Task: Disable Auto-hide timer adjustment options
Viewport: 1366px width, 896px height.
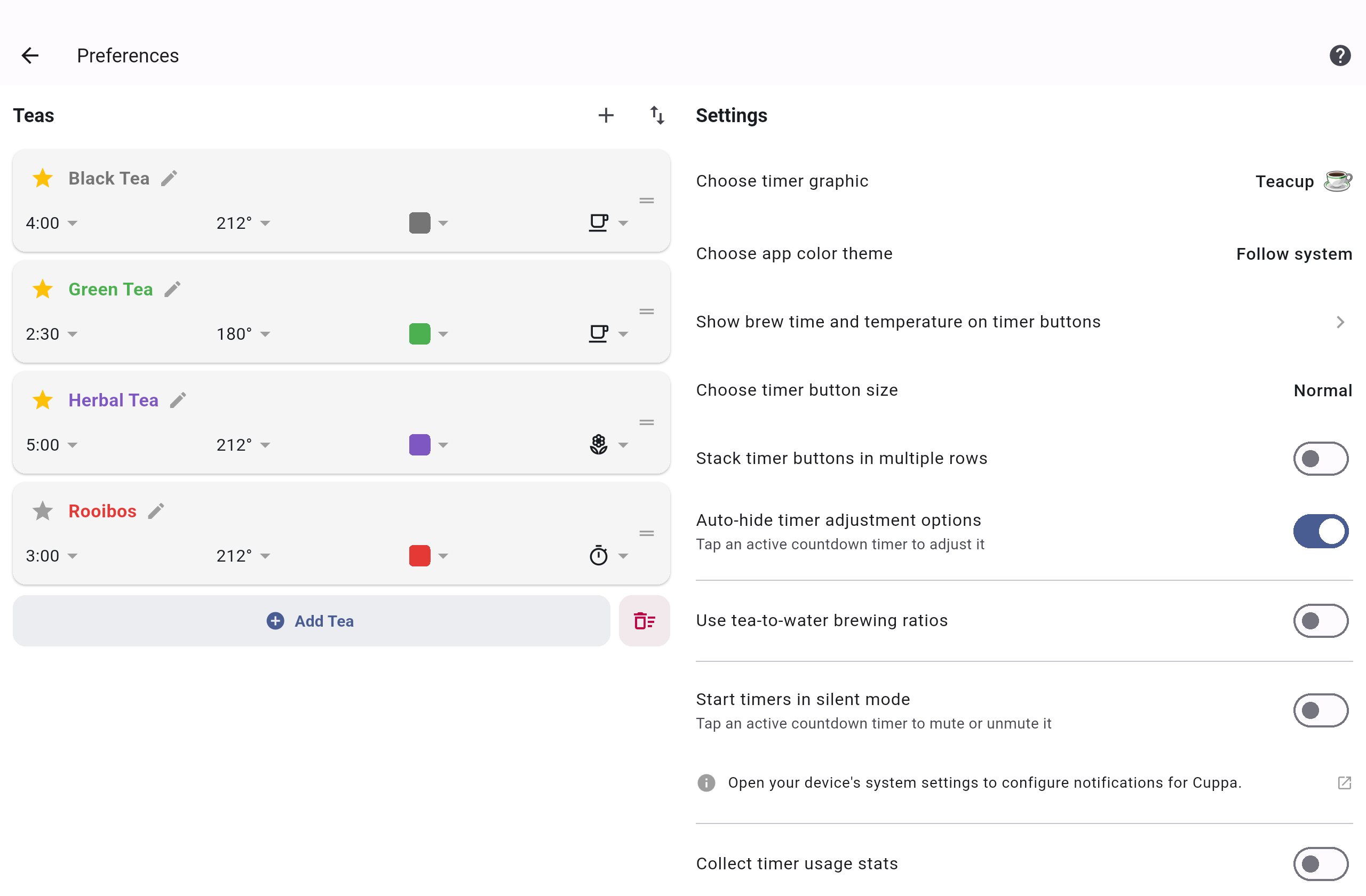Action: coord(1320,531)
